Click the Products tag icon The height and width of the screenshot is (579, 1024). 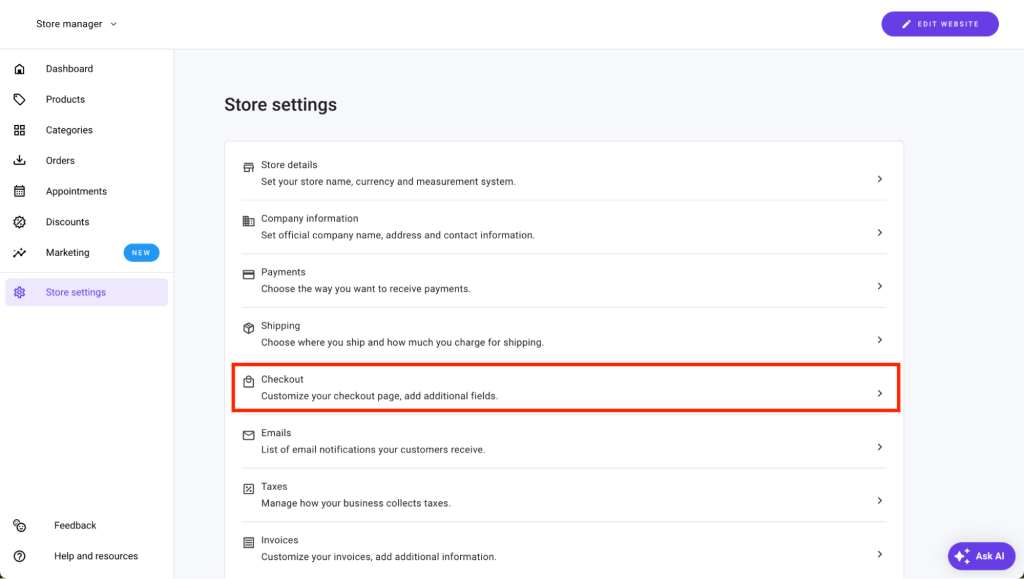coord(19,100)
